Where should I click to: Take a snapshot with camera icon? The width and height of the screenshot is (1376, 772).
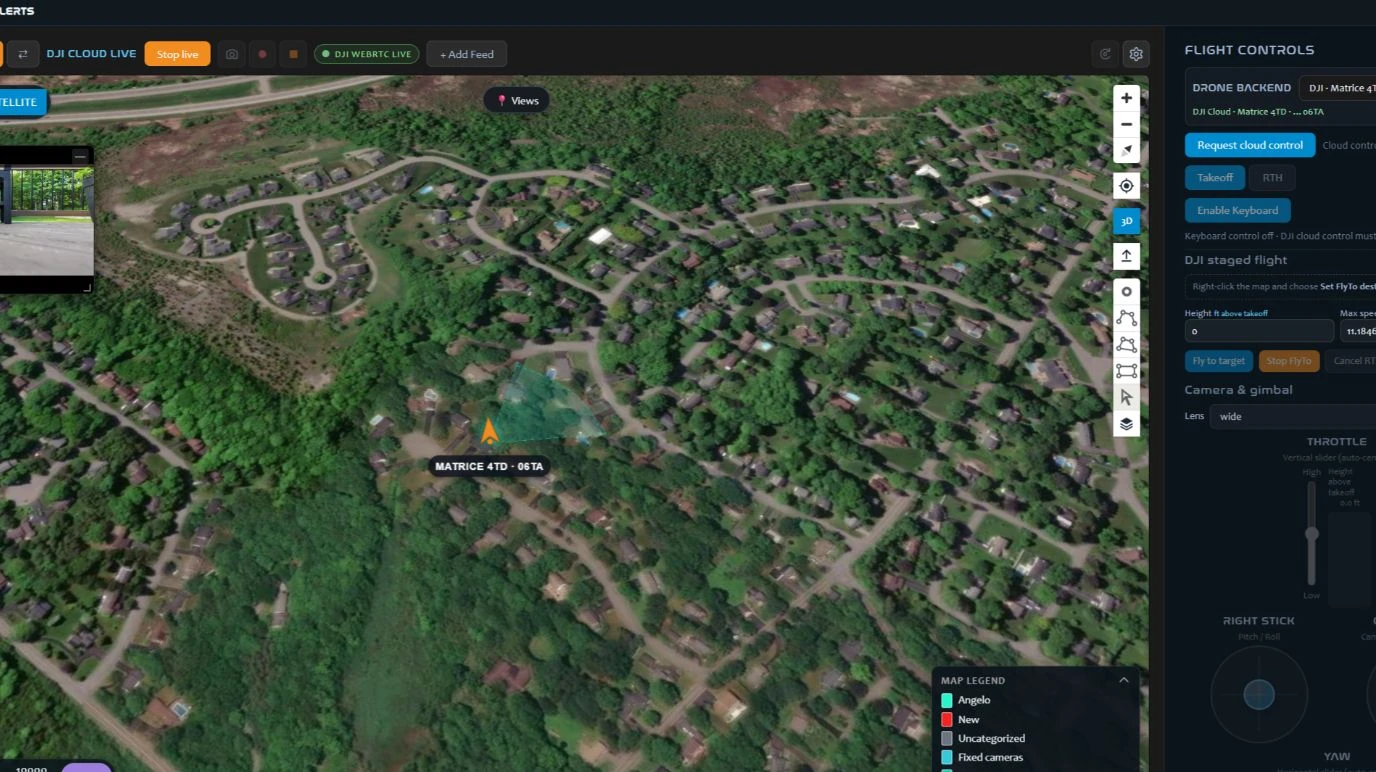tap(232, 54)
